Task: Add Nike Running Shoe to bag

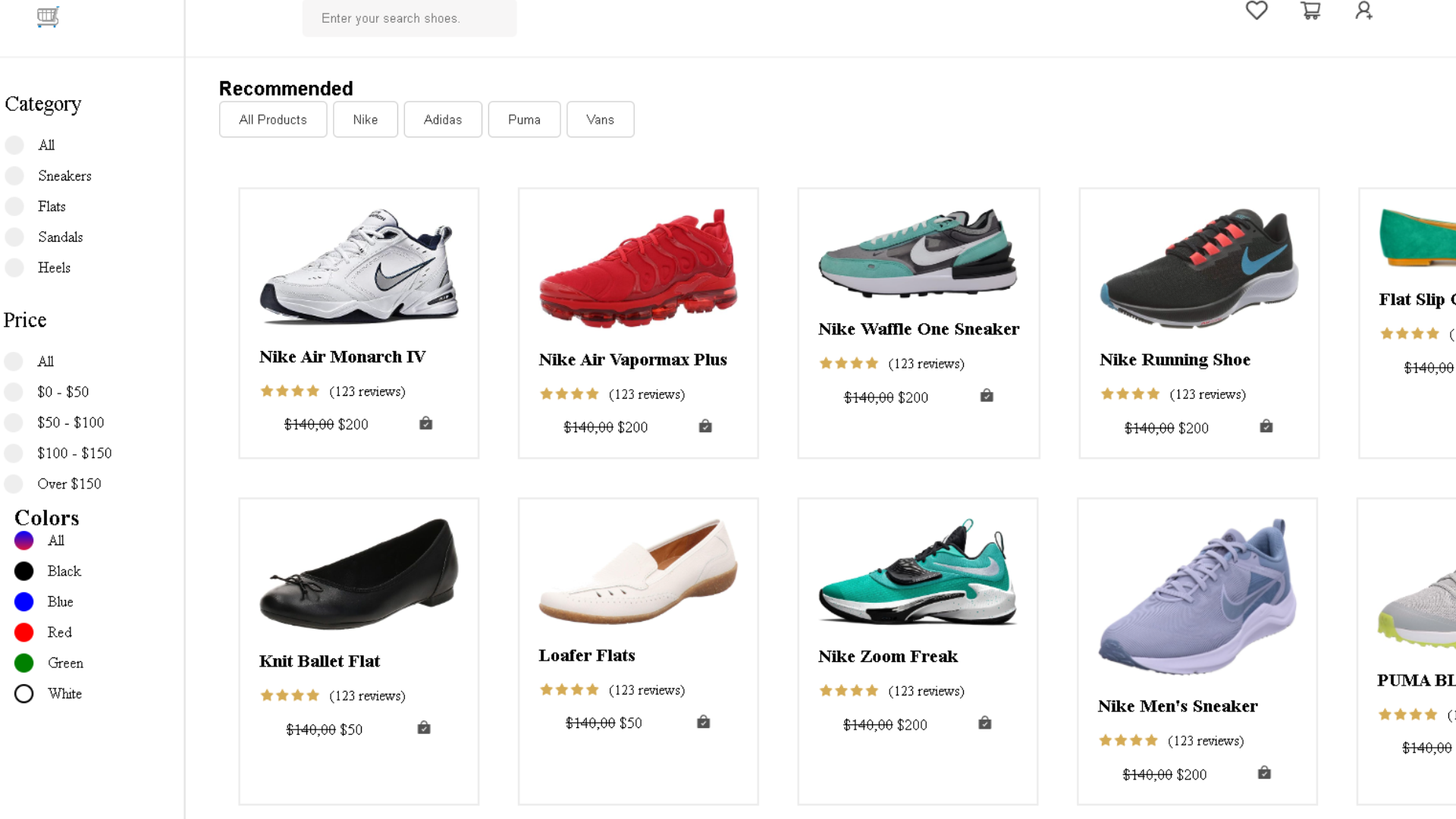Action: pos(1266,426)
